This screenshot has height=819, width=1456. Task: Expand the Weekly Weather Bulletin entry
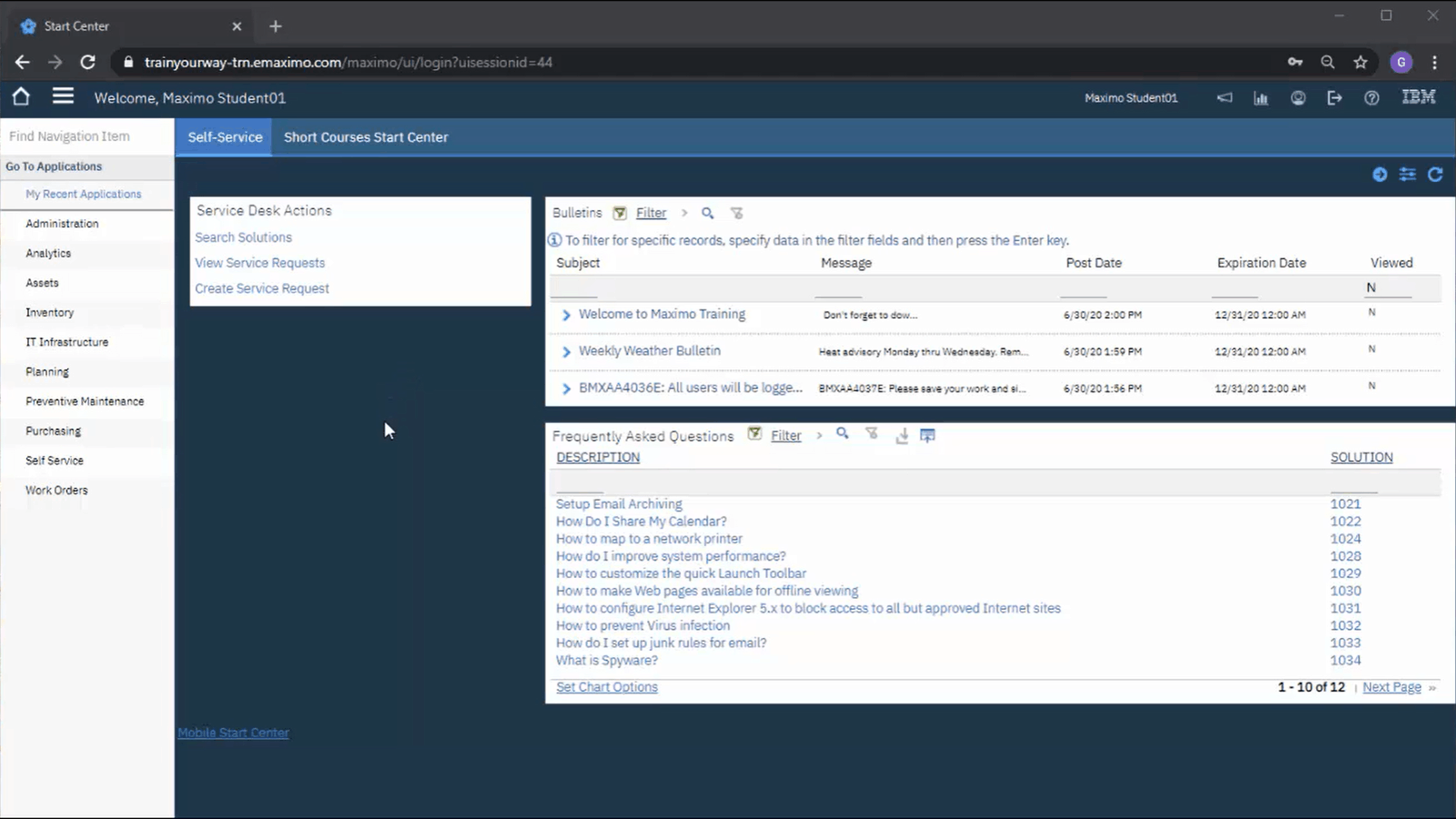pos(566,351)
